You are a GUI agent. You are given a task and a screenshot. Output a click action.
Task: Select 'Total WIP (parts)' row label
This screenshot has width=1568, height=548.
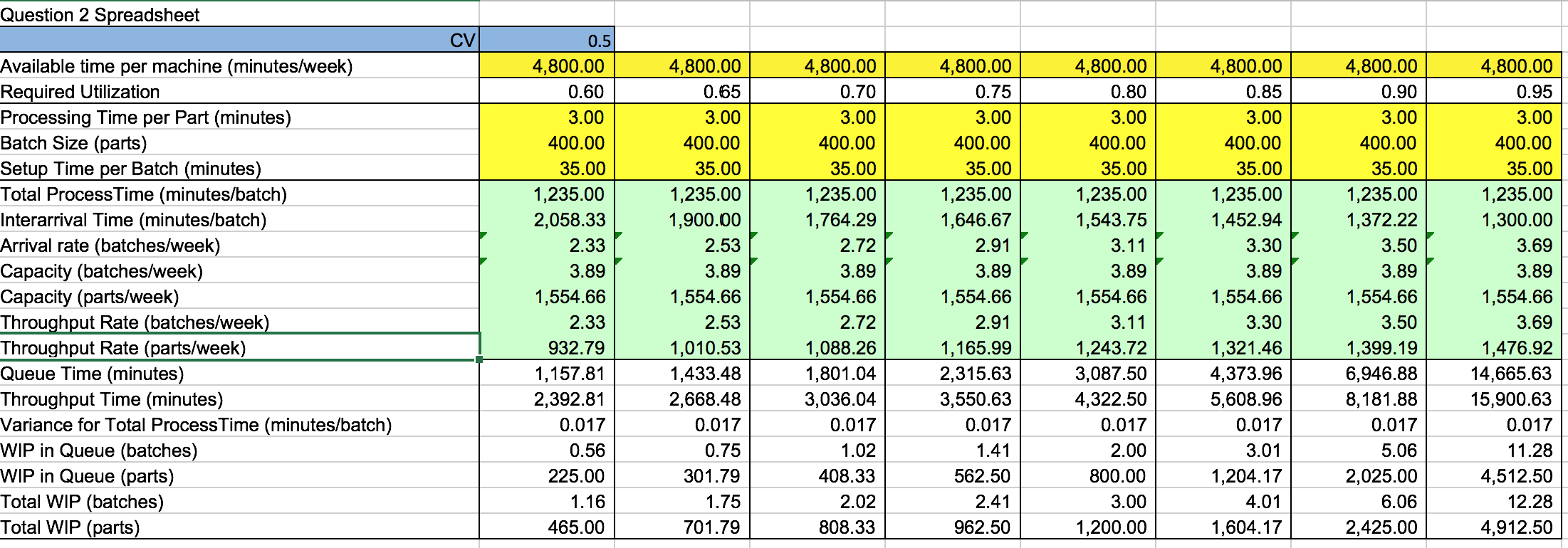239,527
